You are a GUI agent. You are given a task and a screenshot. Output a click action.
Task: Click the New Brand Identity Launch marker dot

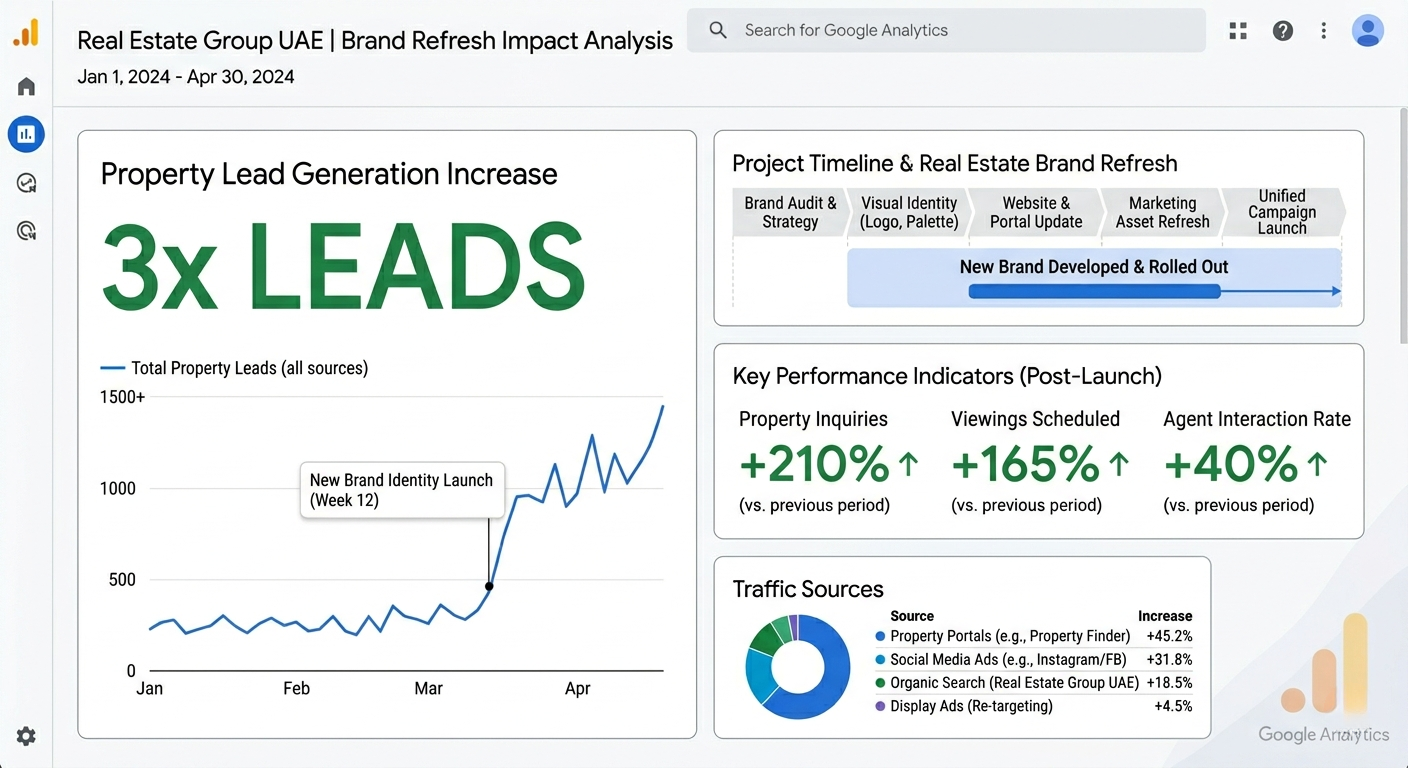pyautogui.click(x=489, y=586)
